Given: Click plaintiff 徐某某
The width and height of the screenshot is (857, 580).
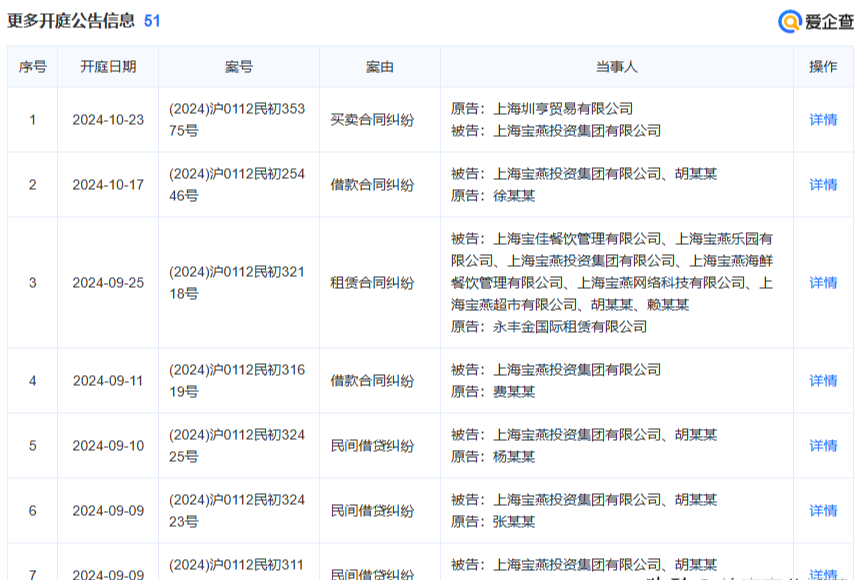Looking at the screenshot, I should tap(514, 196).
